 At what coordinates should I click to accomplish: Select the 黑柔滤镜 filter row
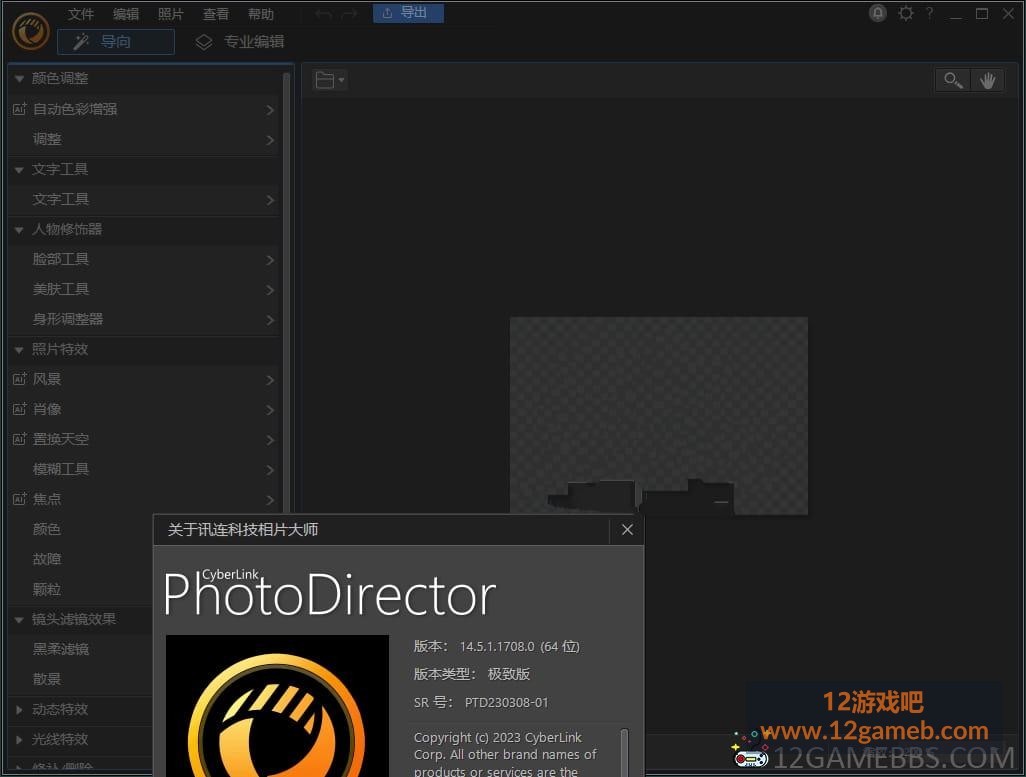(80, 649)
